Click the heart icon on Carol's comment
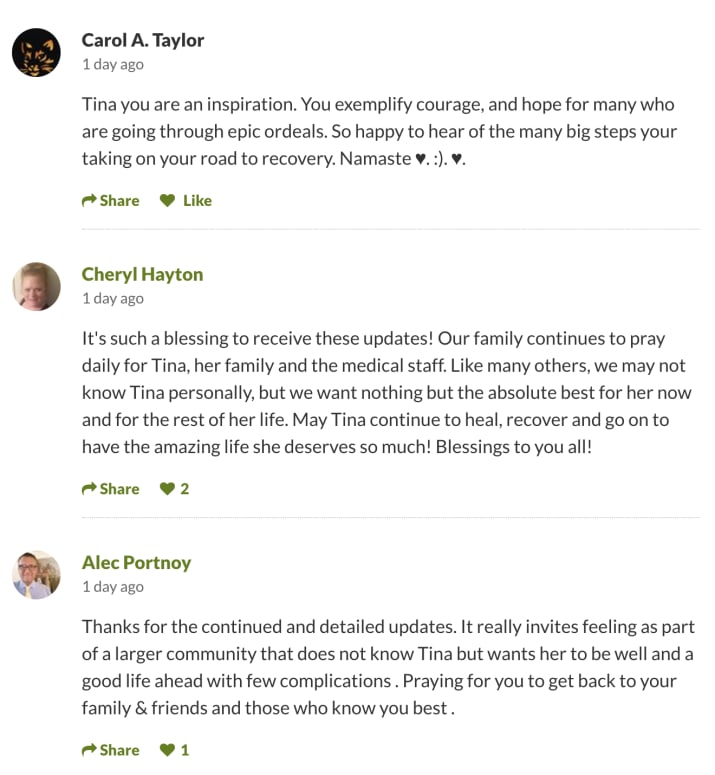 pos(168,200)
